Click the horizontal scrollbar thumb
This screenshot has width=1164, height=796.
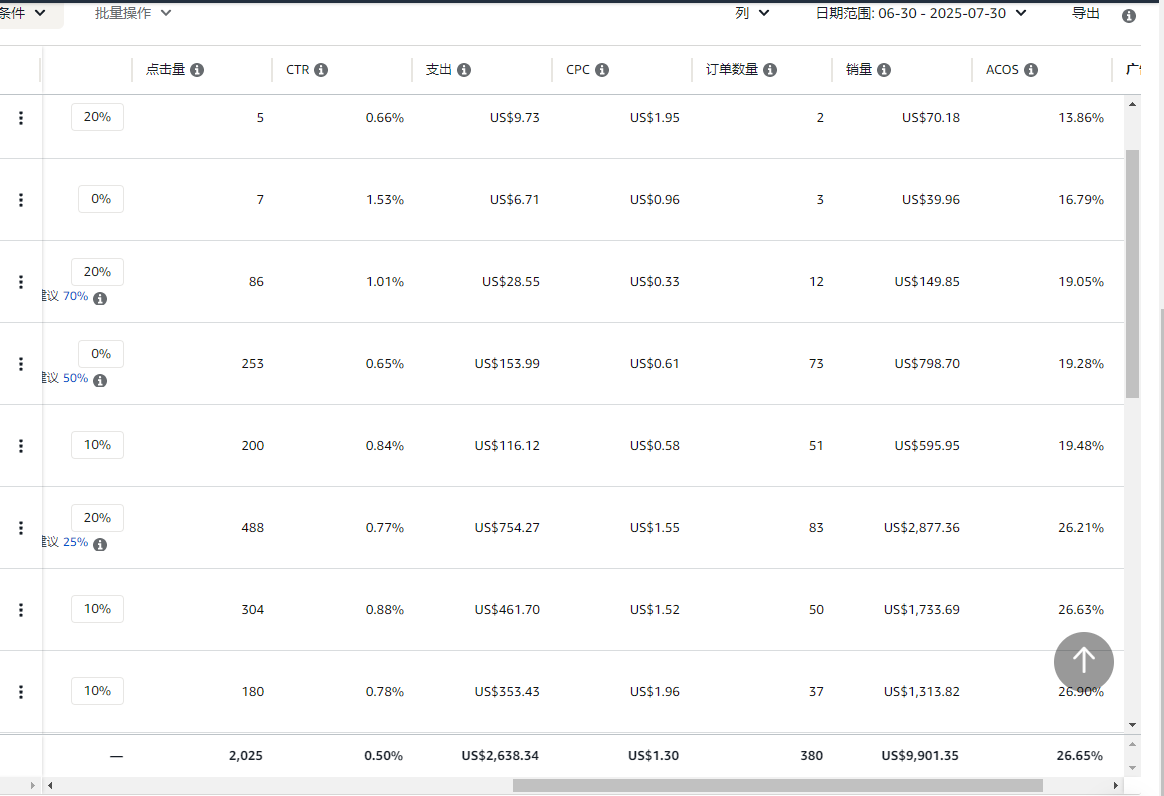(777, 786)
